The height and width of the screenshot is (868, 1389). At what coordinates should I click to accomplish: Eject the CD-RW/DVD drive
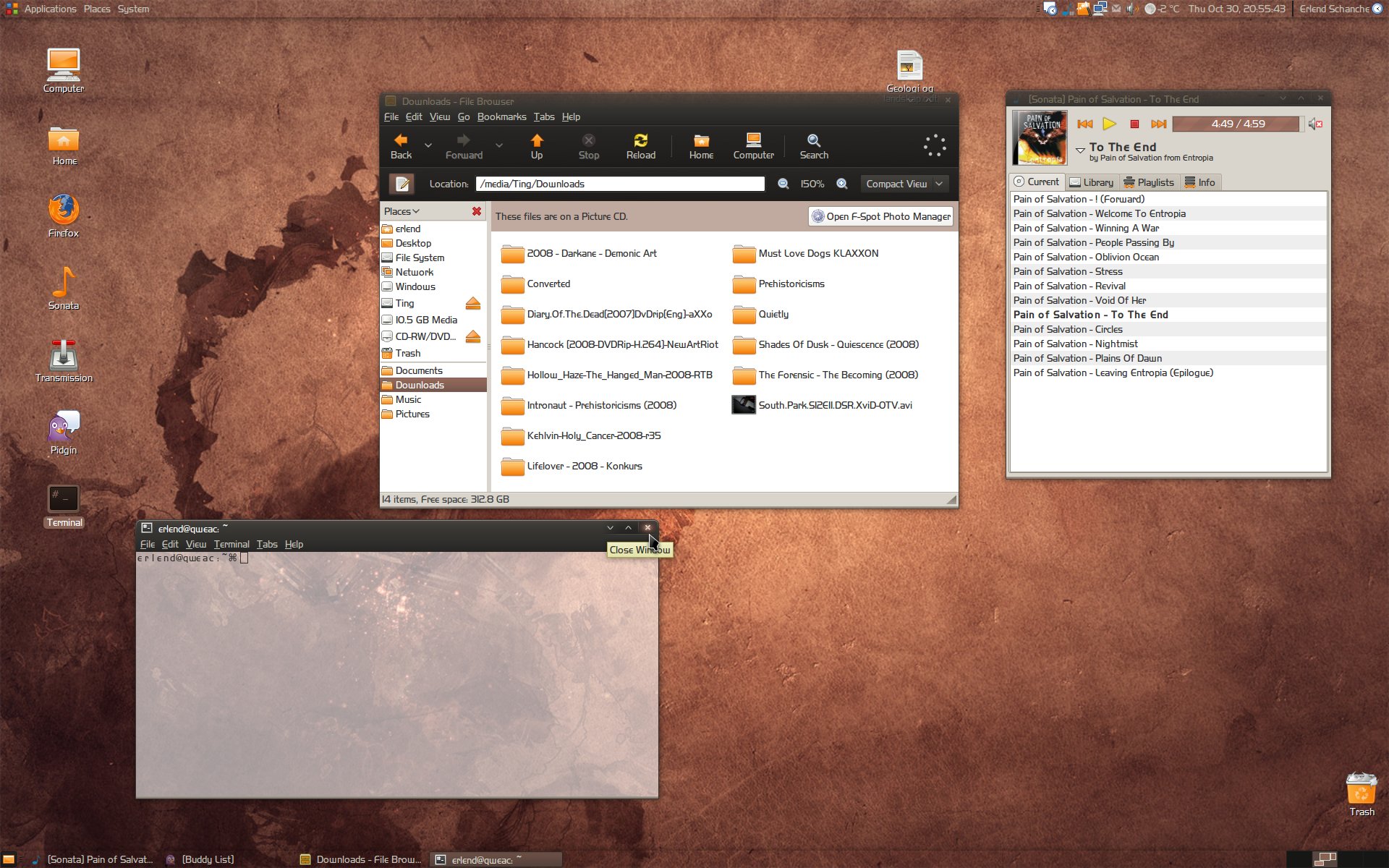(472, 336)
